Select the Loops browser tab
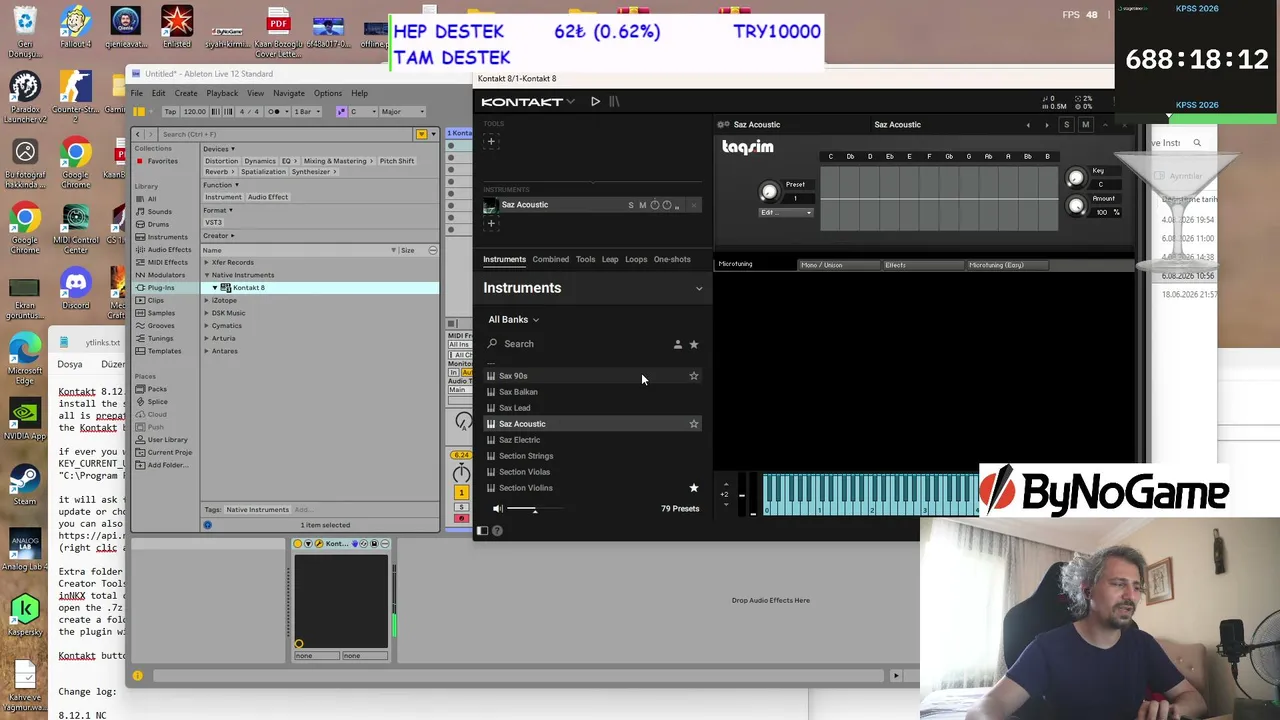Viewport: 1280px width, 720px height. coord(636,259)
